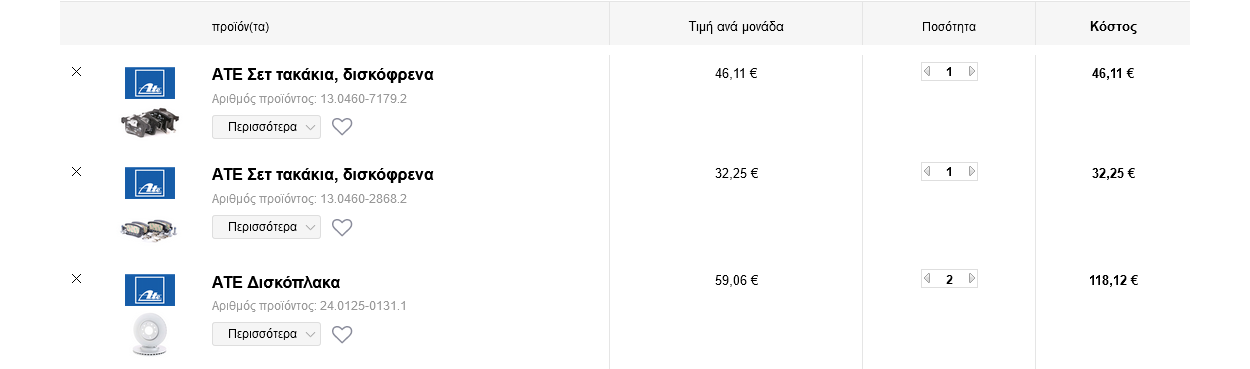Open the first brake pads product photo
Image resolution: width=1250 pixels, height=369 pixels.
point(149,124)
